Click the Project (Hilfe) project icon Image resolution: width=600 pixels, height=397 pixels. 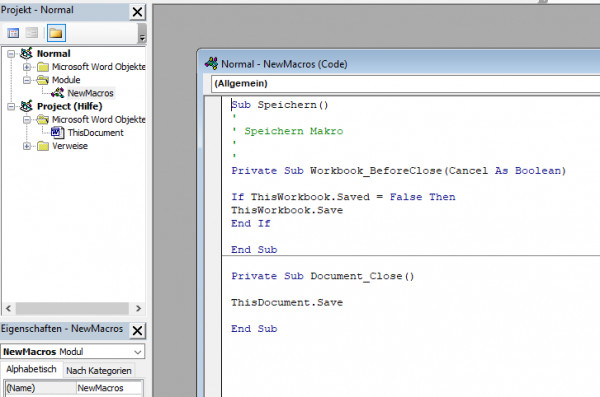point(26,106)
